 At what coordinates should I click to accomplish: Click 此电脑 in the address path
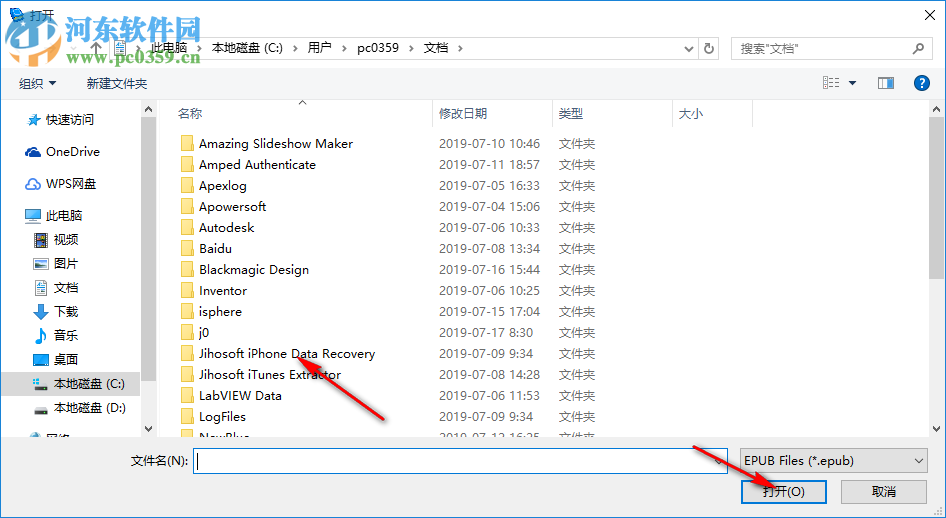pos(169,48)
